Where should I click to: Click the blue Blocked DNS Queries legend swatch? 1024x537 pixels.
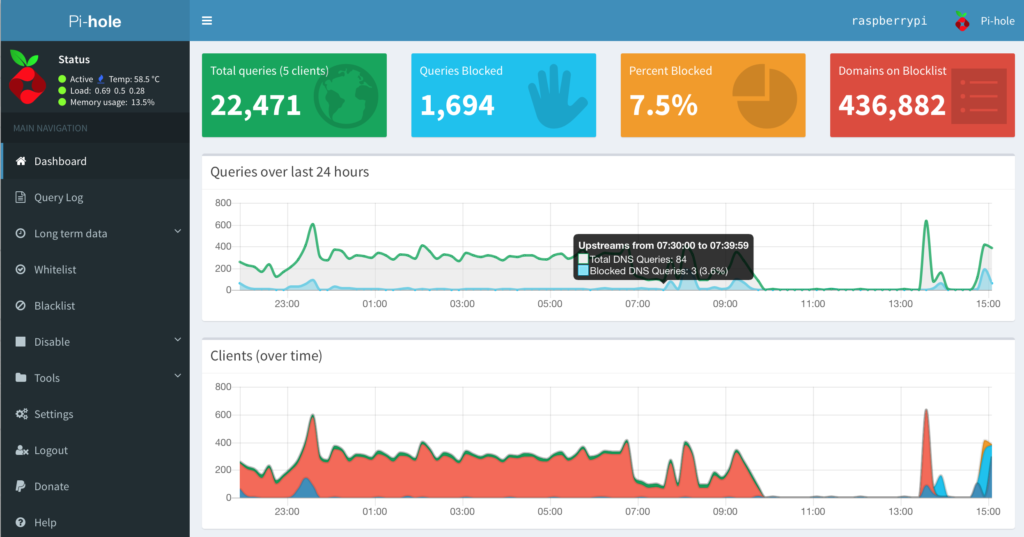pyautogui.click(x=583, y=270)
